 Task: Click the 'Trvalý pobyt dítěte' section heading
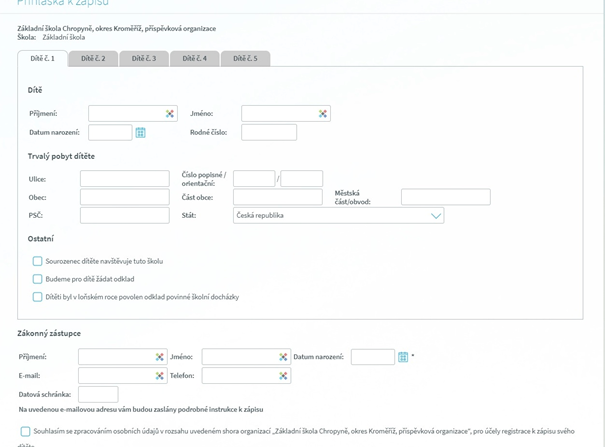[x=61, y=157]
